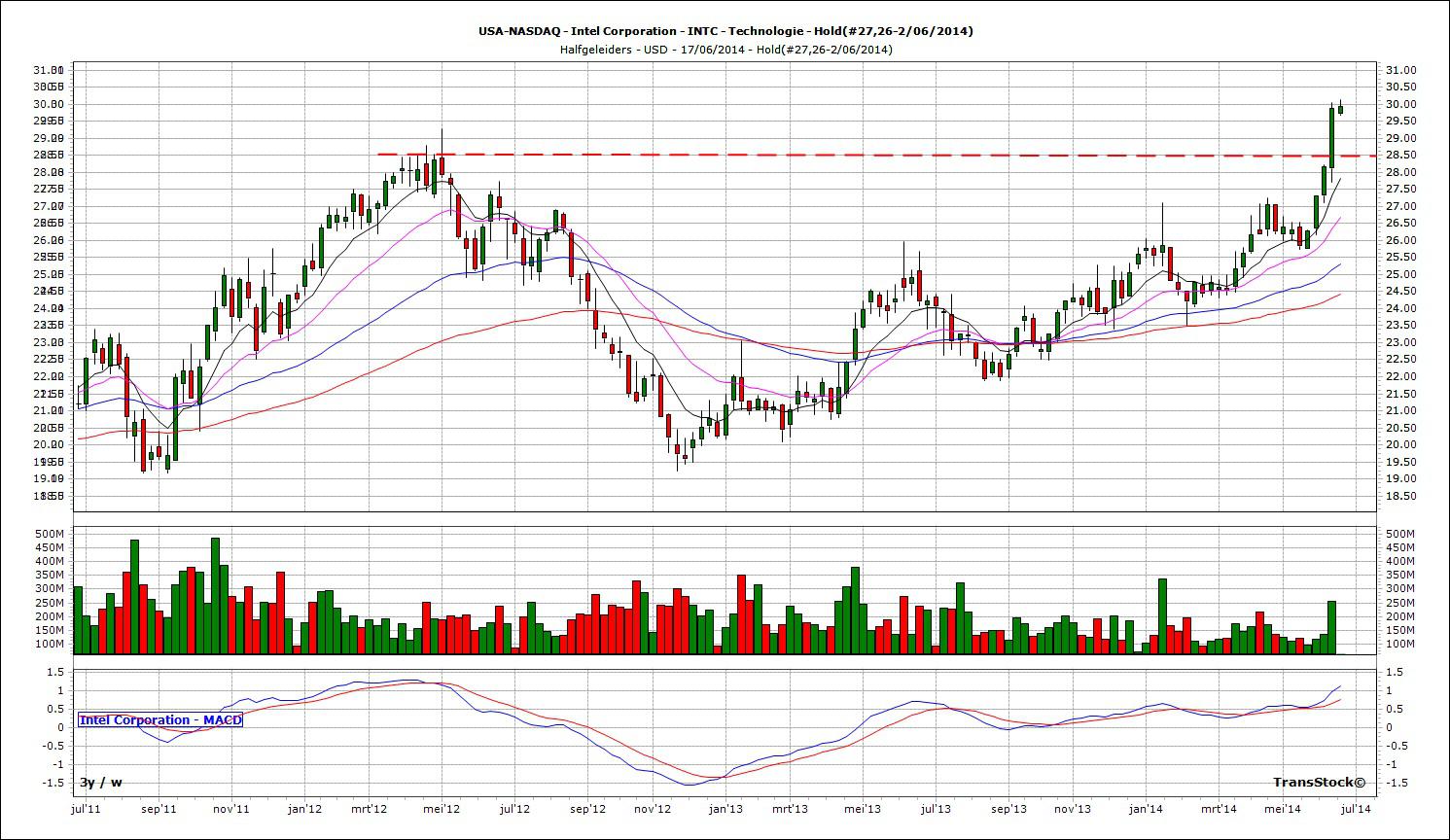Click the subtitle line starting with Halfgeleiders
The image size is (1450, 840).
pyautogui.click(x=725, y=49)
